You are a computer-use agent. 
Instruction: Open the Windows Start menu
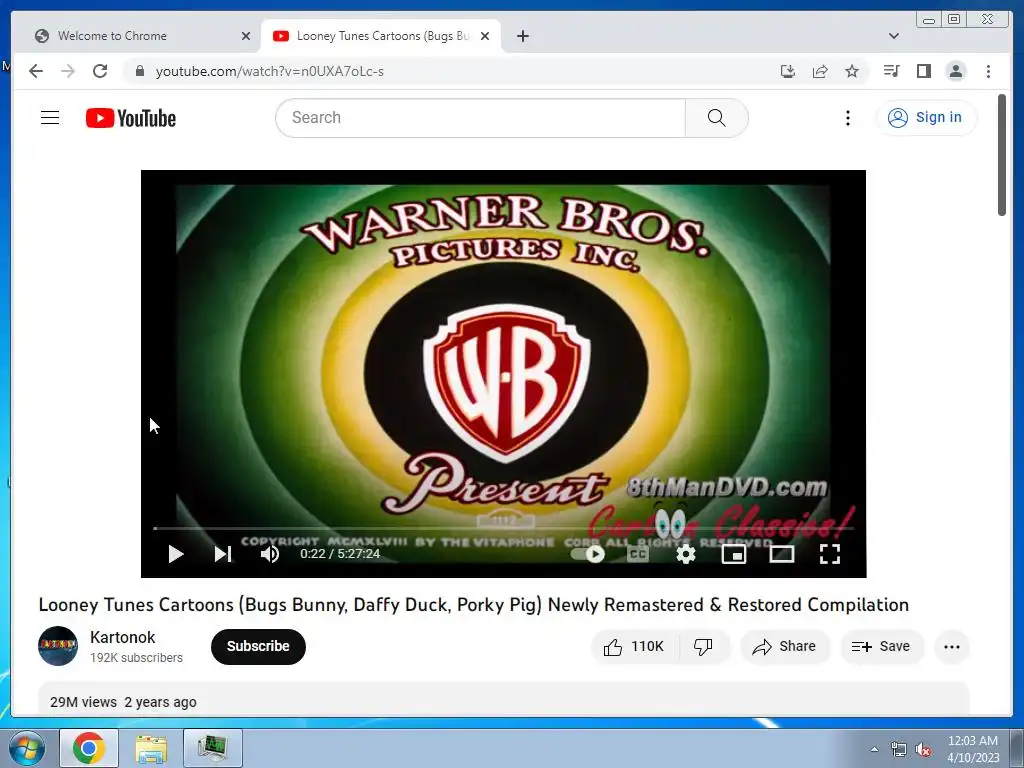tap(26, 748)
